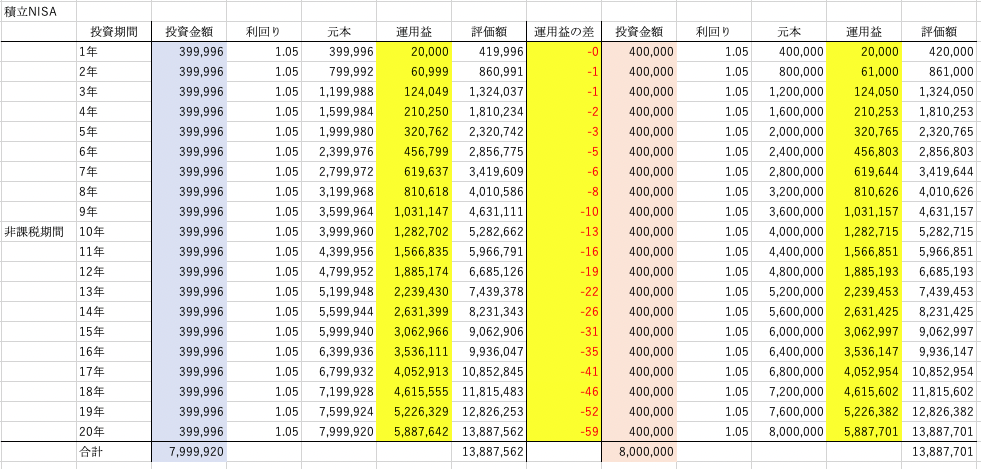The width and height of the screenshot is (981, 469).
Task: Click the cell showing 2,320,765
Action: [x=940, y=131]
